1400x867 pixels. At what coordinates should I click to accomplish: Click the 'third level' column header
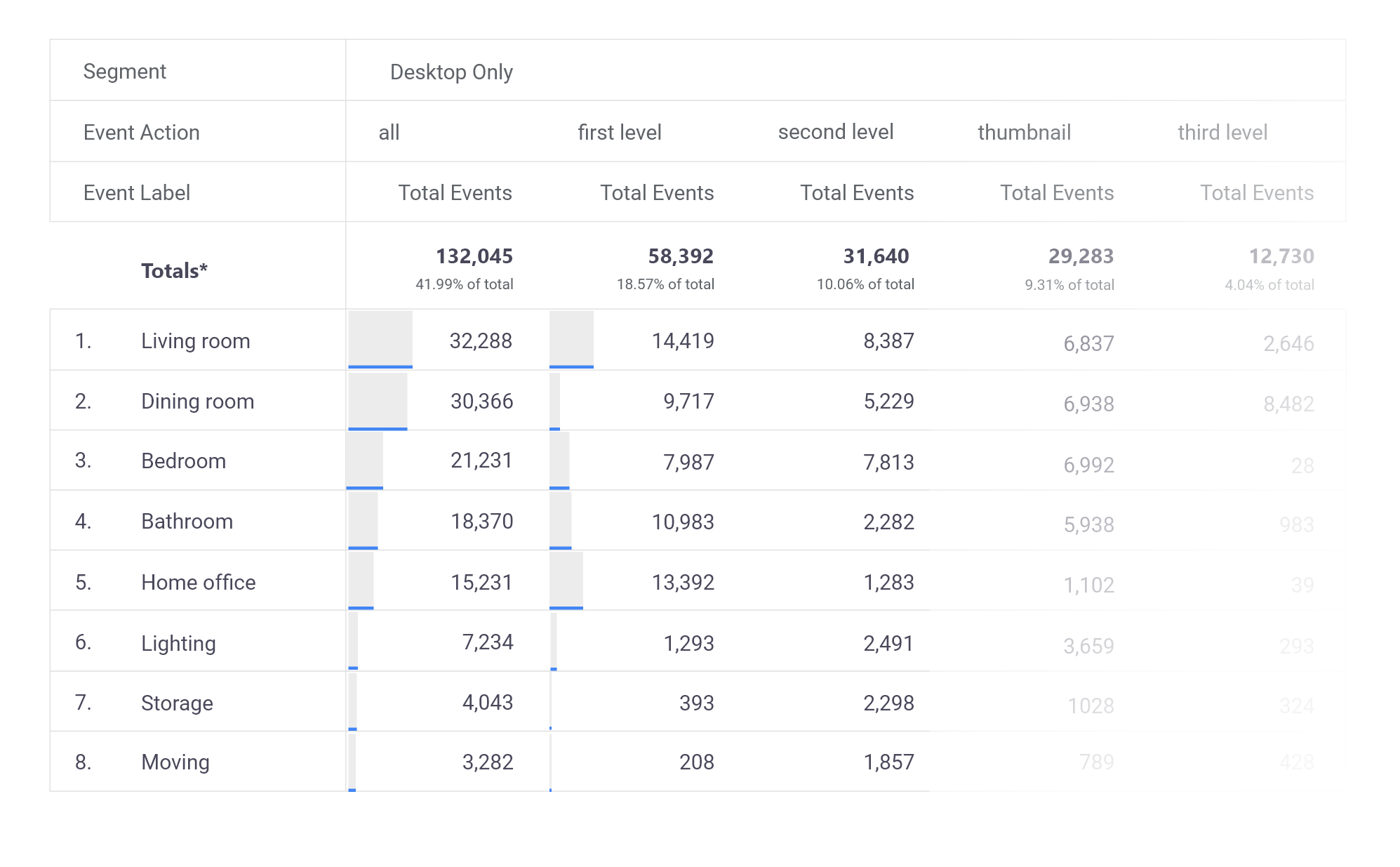(x=1222, y=132)
